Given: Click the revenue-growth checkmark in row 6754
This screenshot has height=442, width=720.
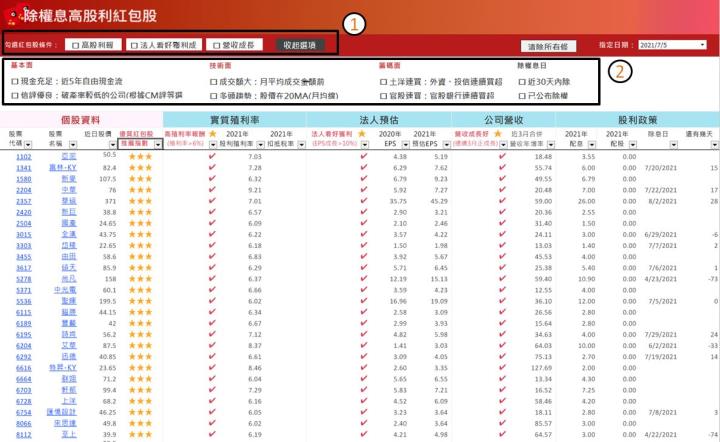Looking at the screenshot, I should pos(502,412).
